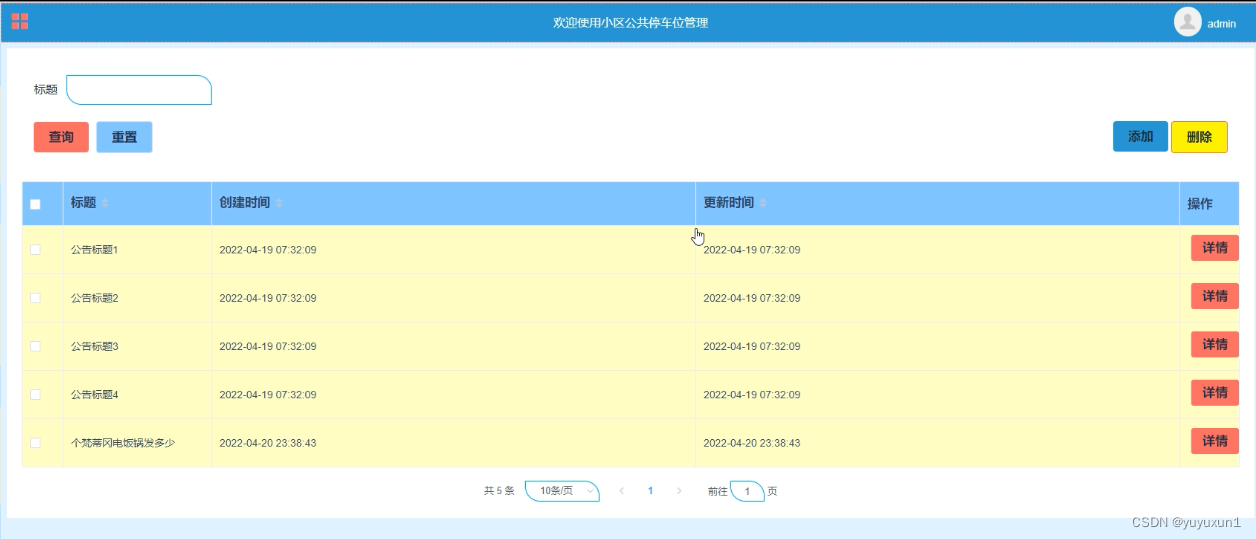This screenshot has height=539, width=1256.
Task: Open 详情 for 公告标题3
Action: [x=1215, y=344]
